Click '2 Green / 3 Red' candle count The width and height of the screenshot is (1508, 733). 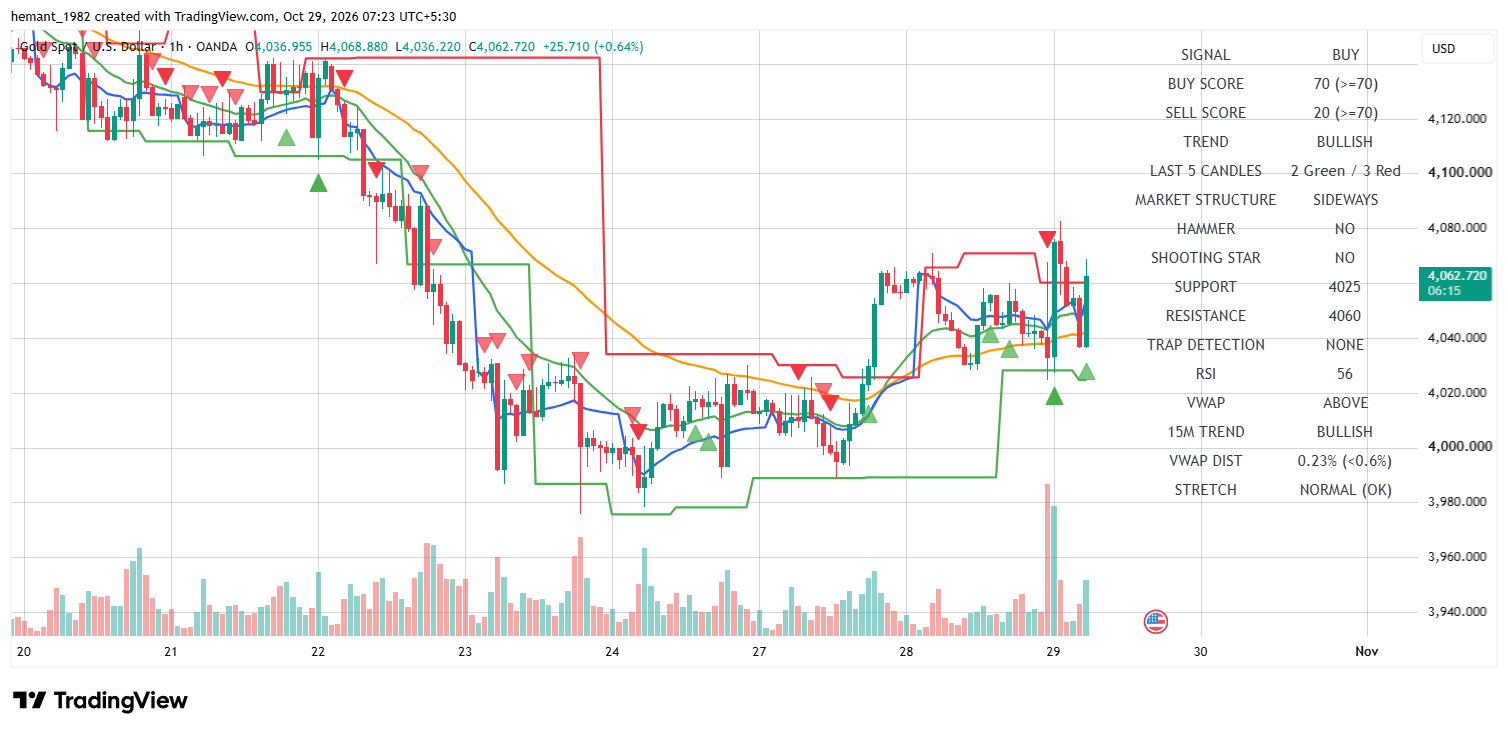pyautogui.click(x=1345, y=171)
